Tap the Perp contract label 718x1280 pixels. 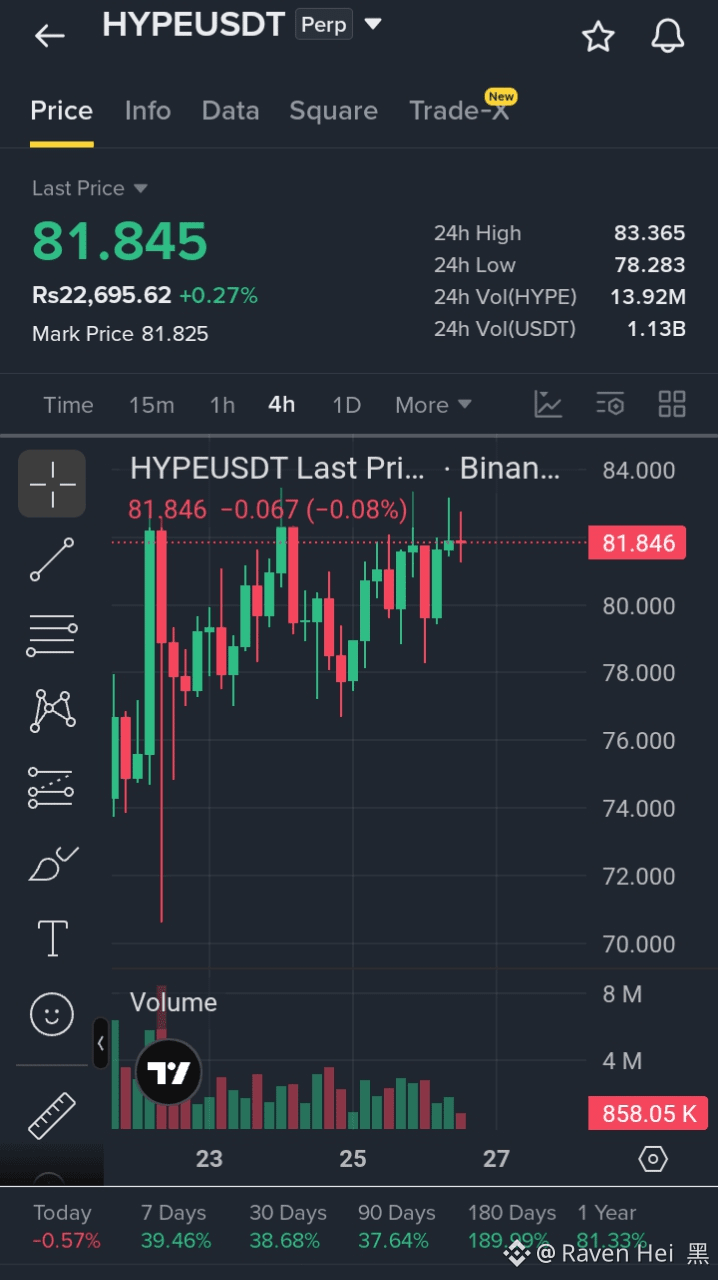pos(324,24)
